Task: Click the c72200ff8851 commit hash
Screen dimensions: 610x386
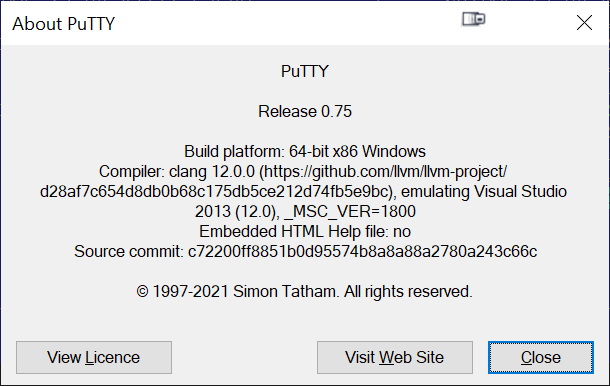Action: click(363, 251)
